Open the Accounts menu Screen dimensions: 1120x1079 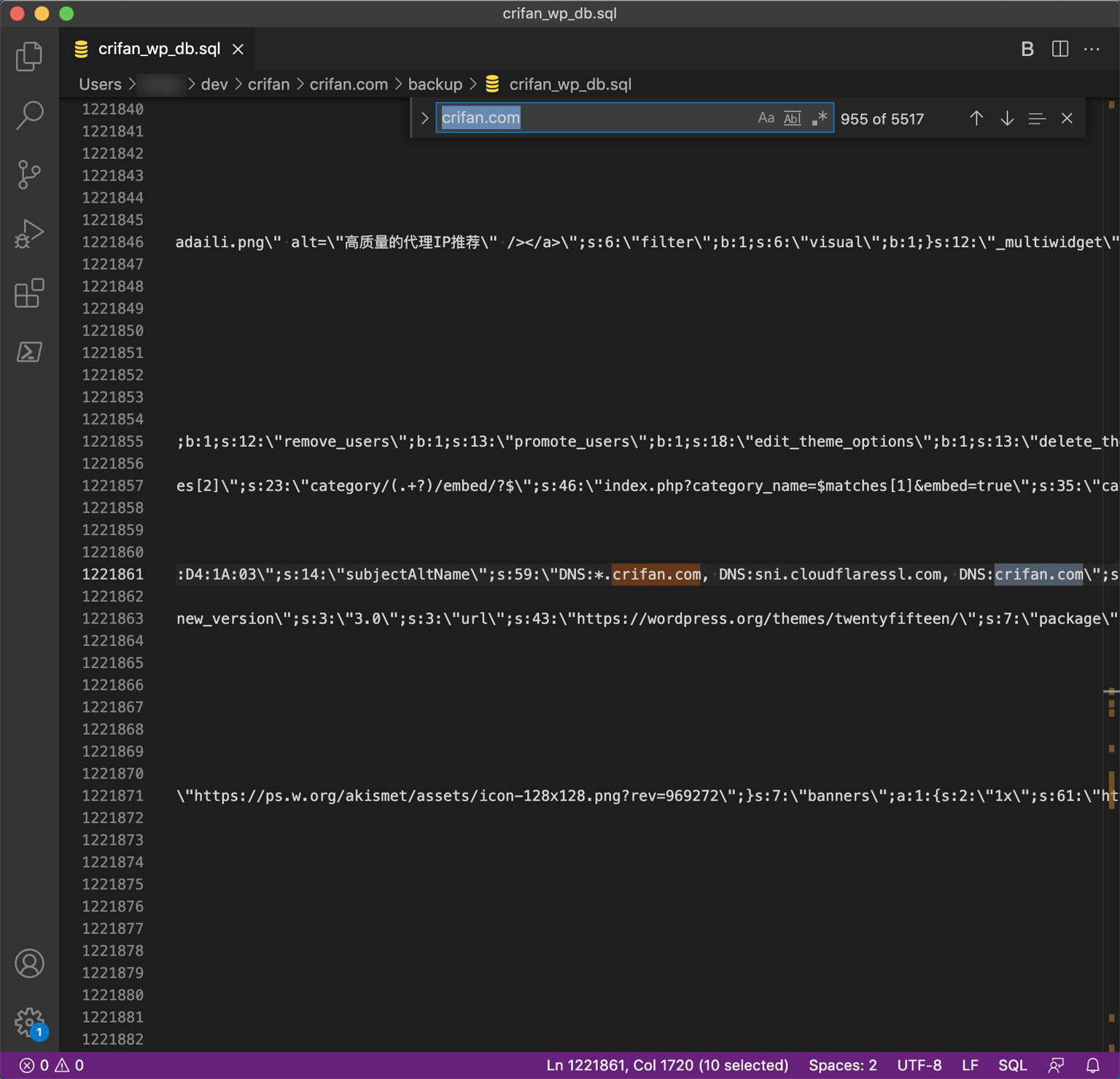pyautogui.click(x=29, y=963)
